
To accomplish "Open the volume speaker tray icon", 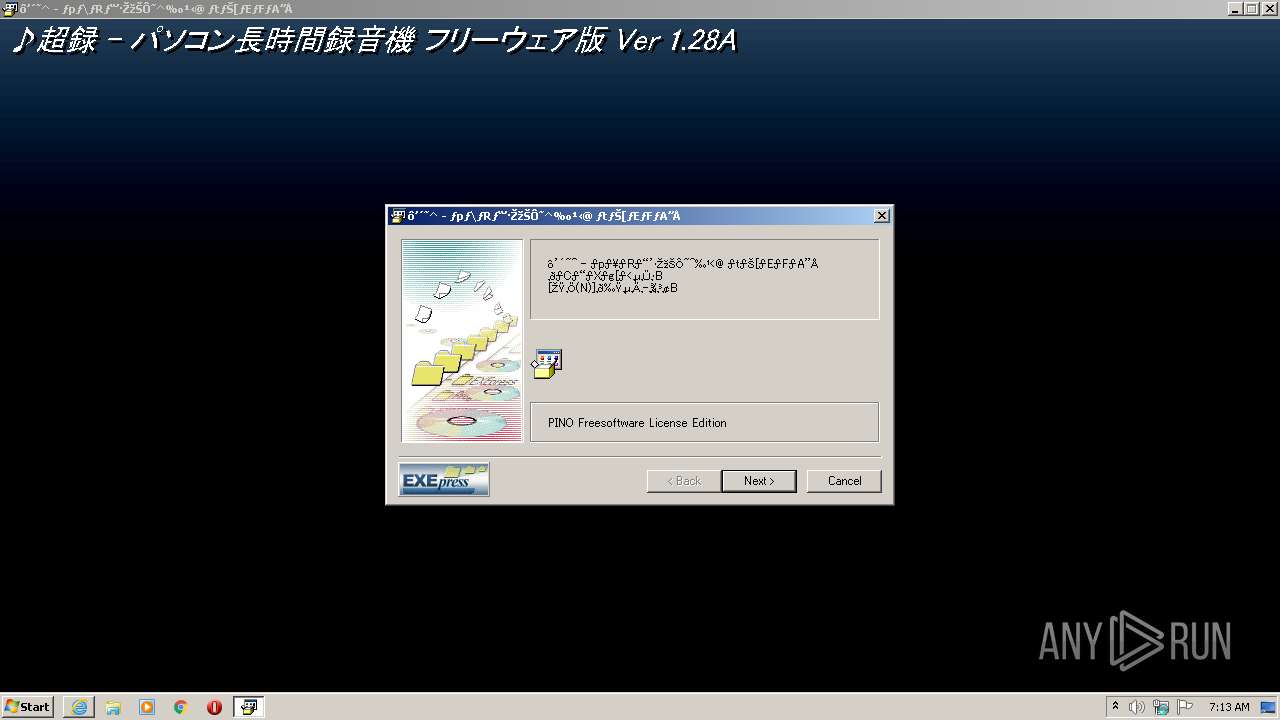I will (x=1138, y=707).
